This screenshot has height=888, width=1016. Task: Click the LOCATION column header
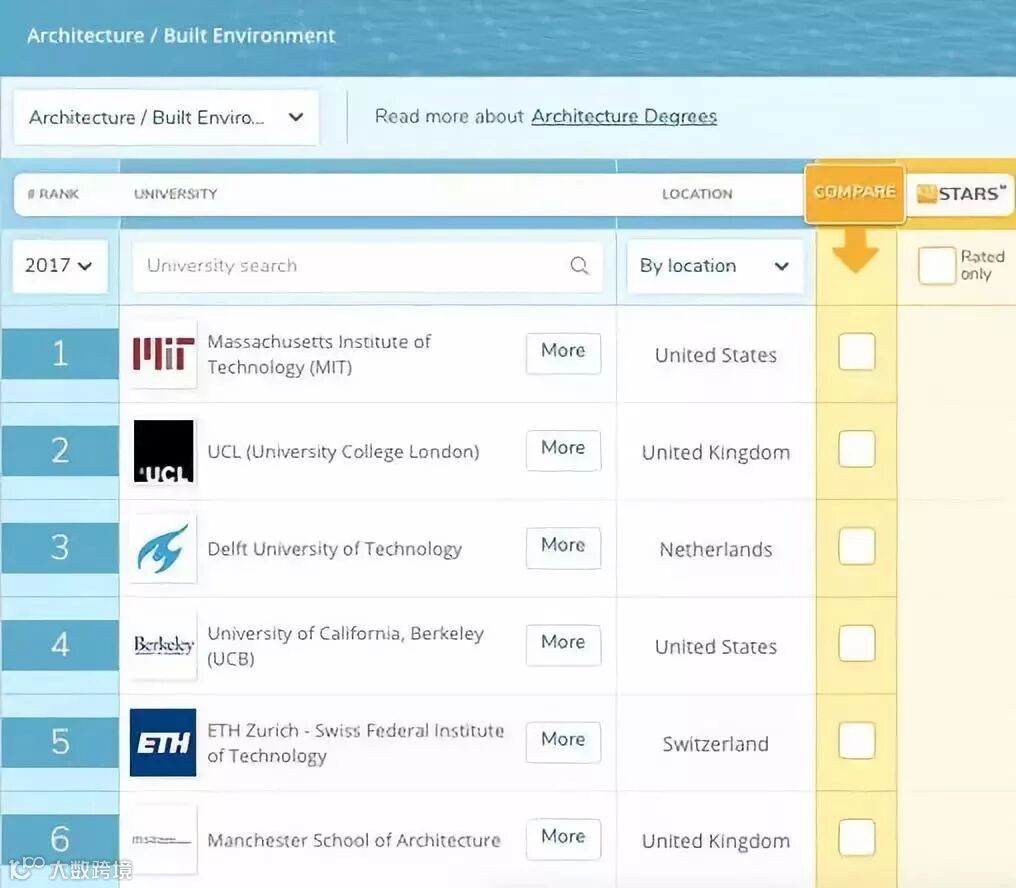697,194
